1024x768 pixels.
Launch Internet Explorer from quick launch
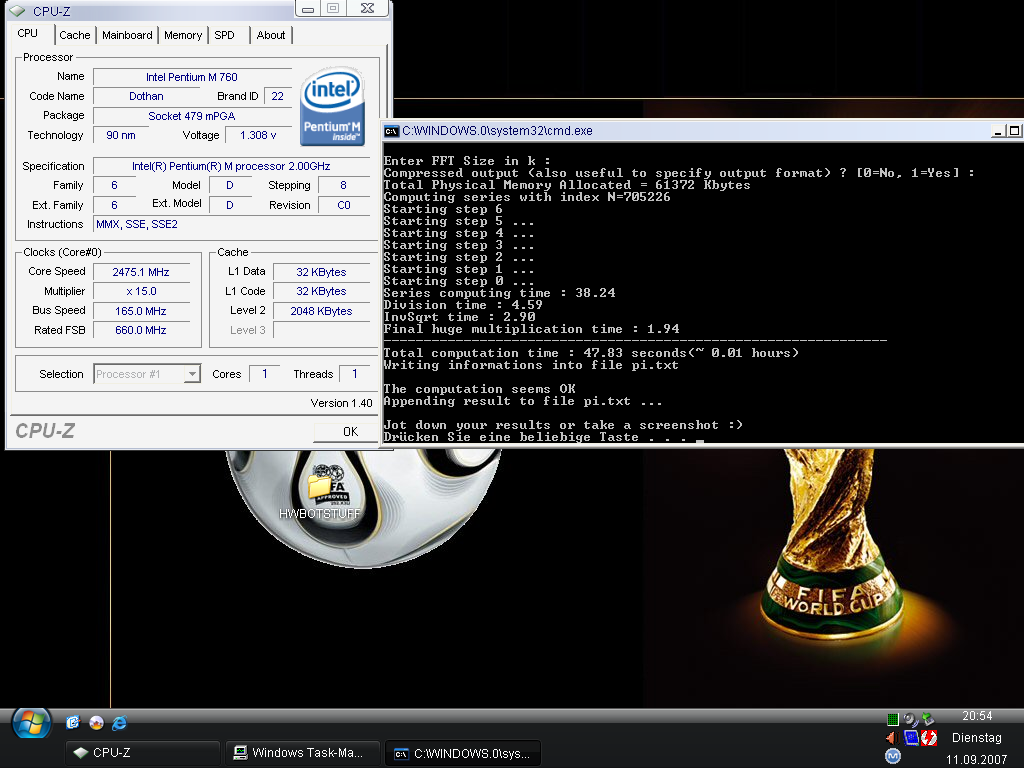pos(120,723)
